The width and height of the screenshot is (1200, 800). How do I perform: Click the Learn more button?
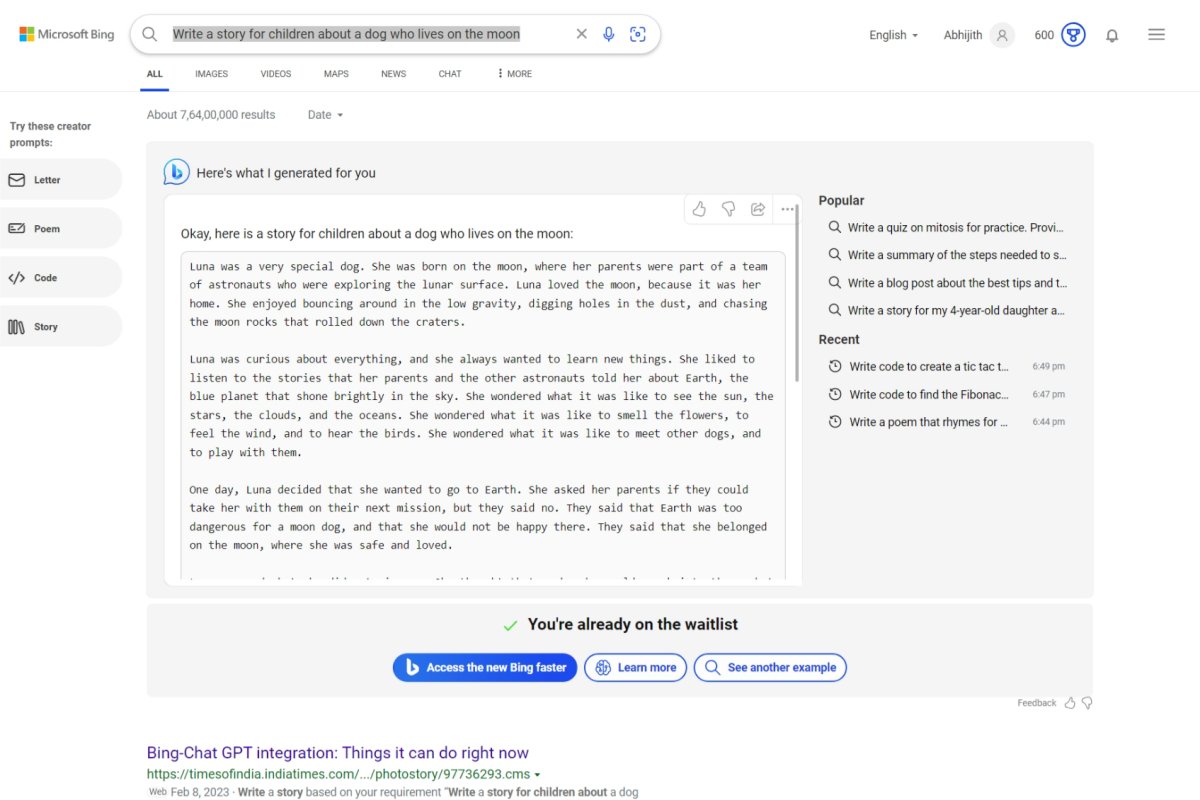636,668
